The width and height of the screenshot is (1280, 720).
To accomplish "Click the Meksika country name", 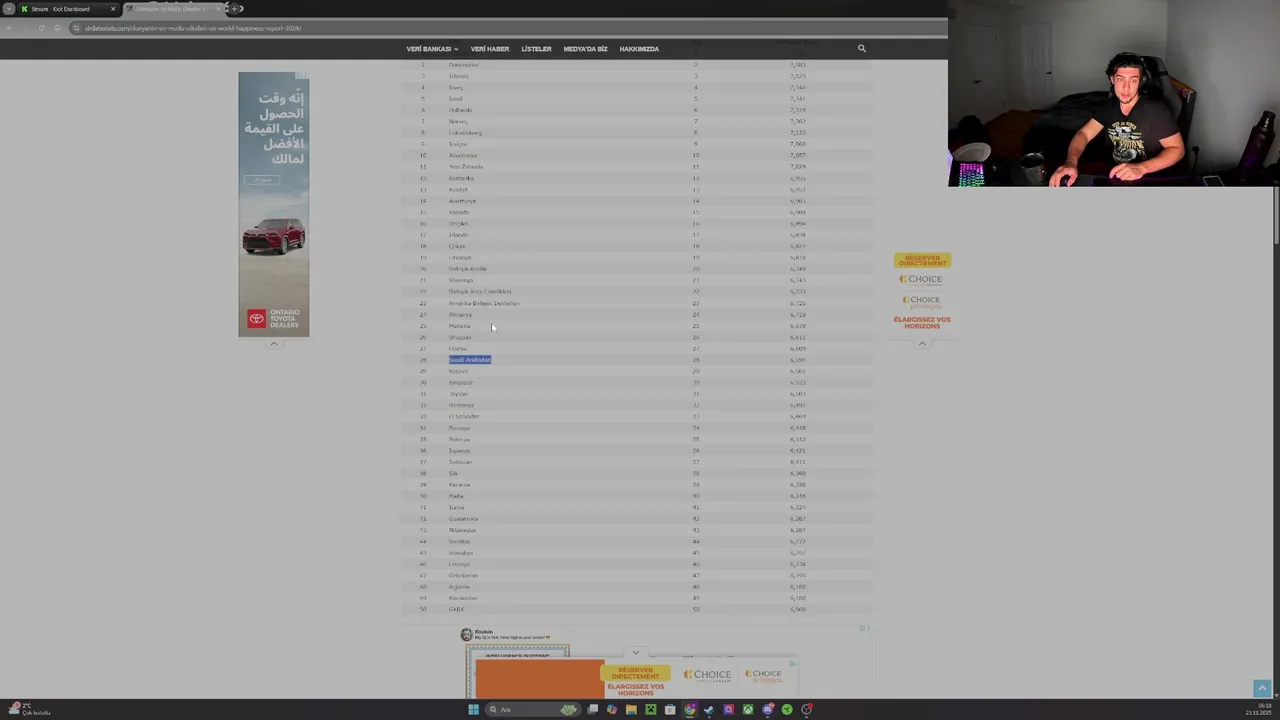I will pos(459,326).
